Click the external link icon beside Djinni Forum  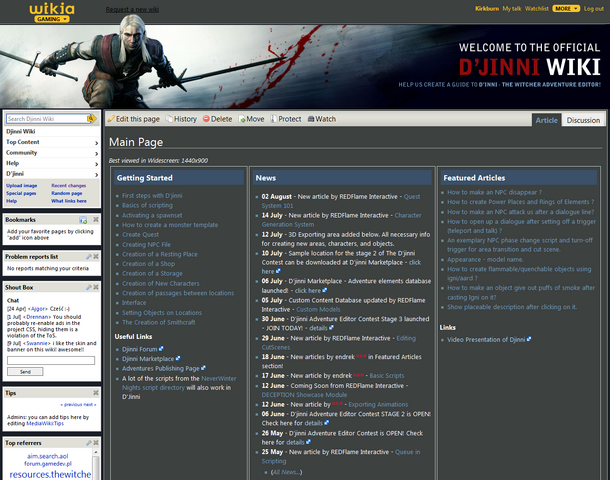161,349
